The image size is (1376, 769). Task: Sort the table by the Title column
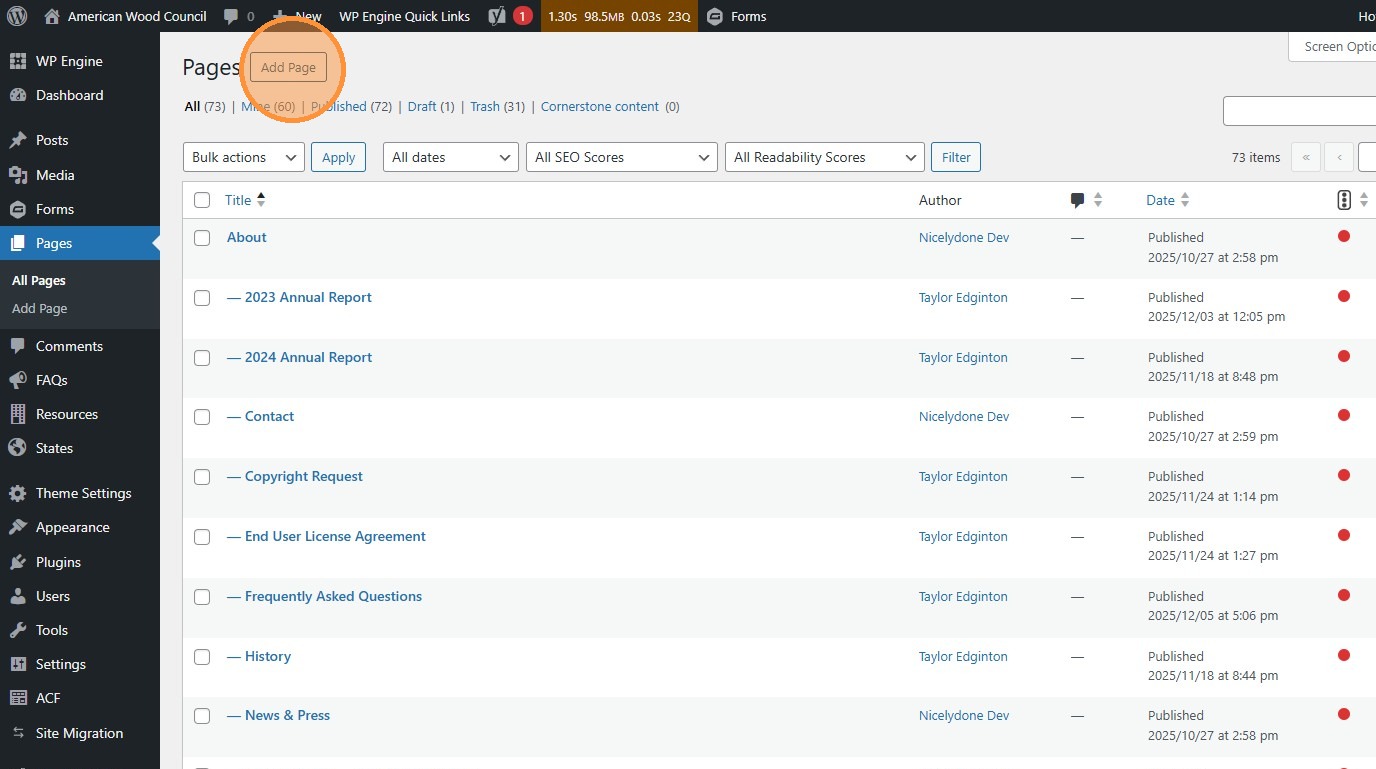pos(245,200)
